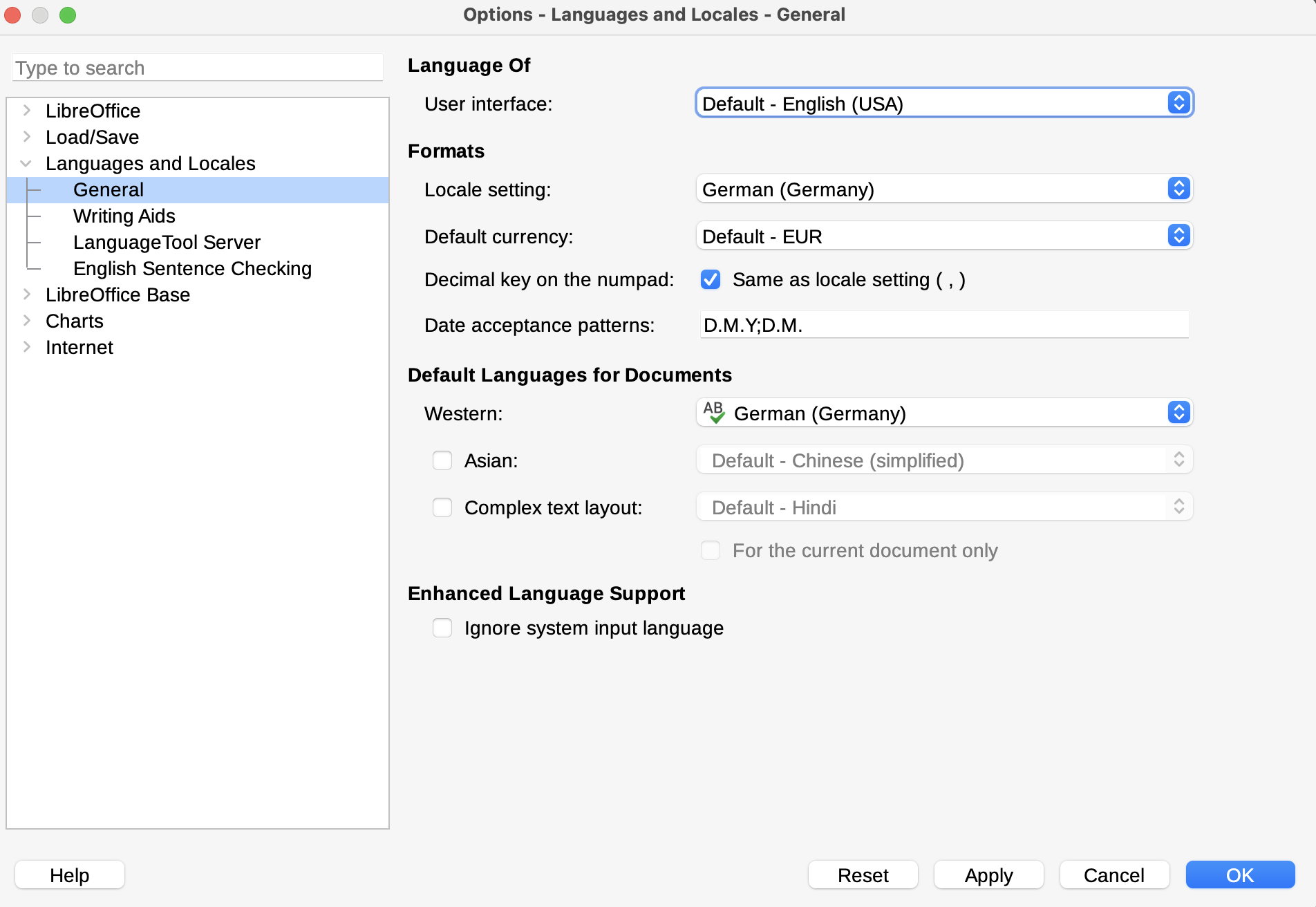Image resolution: width=1316 pixels, height=907 pixels.
Task: Open the Locale setting dropdown
Action: point(944,189)
